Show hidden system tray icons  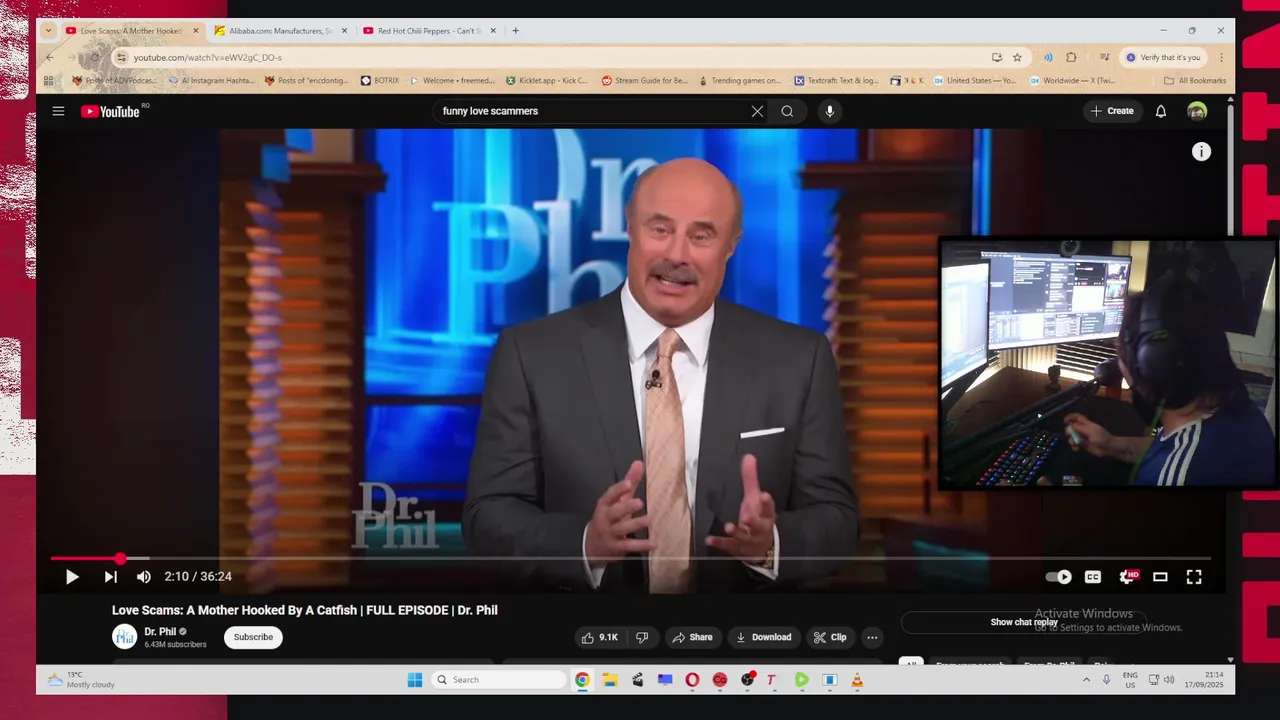[1086, 680]
